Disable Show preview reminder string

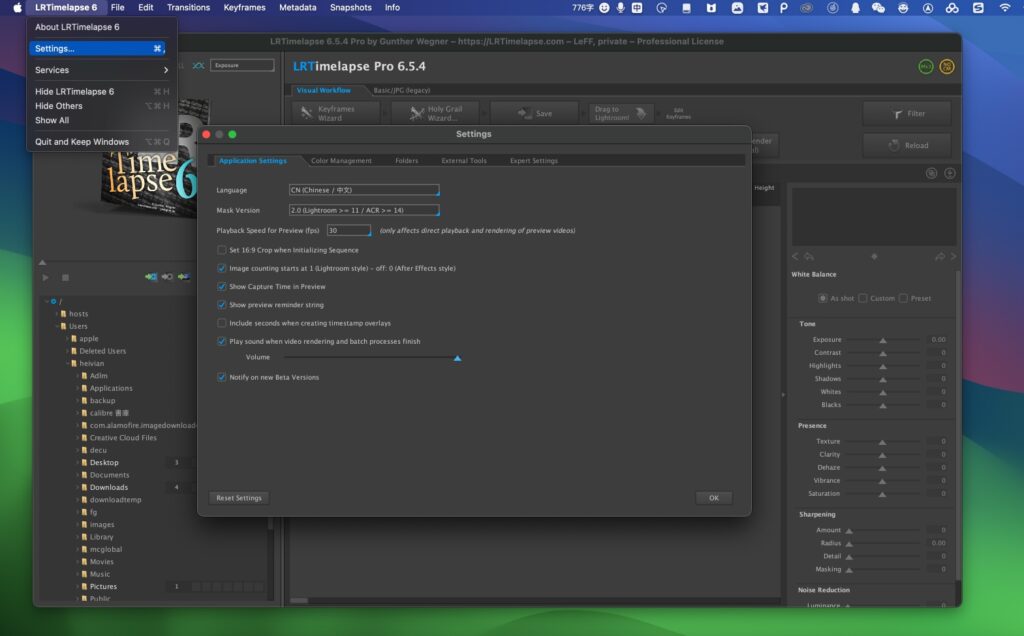(x=222, y=304)
